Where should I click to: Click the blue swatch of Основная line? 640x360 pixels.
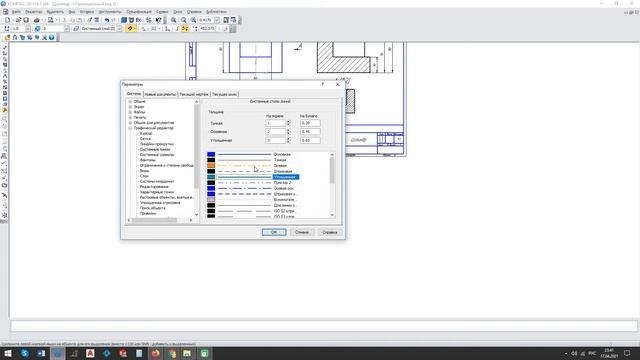tap(211, 154)
